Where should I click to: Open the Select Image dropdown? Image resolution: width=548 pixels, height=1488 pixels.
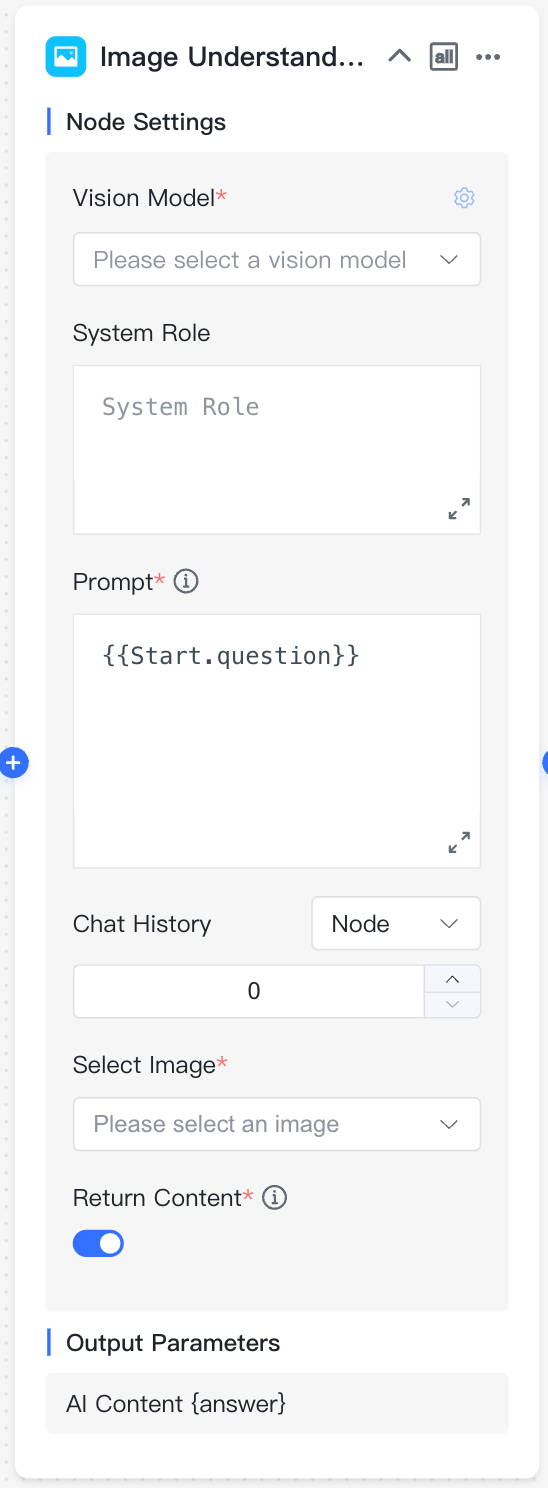pos(277,1124)
